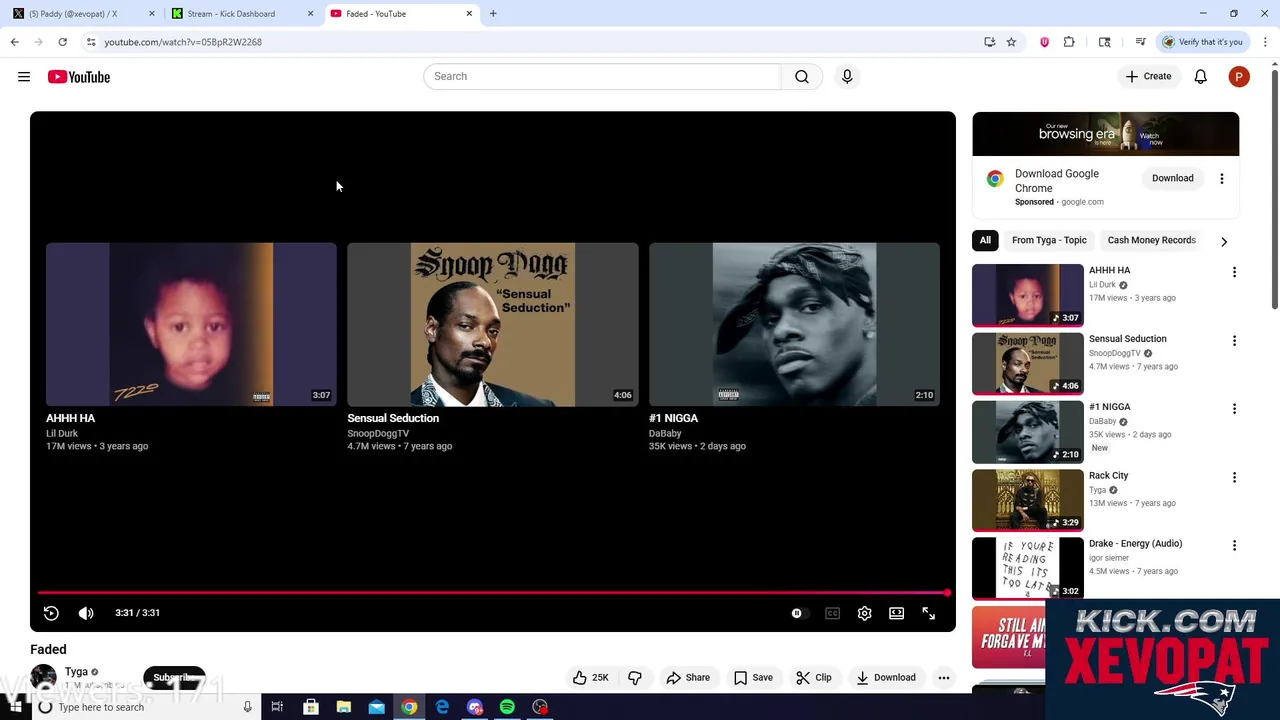Open YouTube notifications bell
Image resolution: width=1280 pixels, height=720 pixels.
[1201, 77]
